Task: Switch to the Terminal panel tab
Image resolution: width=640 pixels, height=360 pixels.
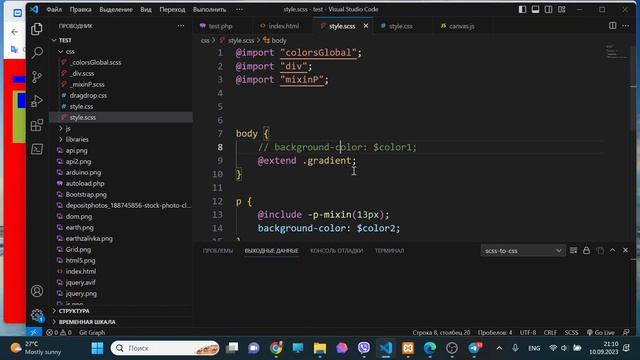Action: pyautogui.click(x=389, y=251)
